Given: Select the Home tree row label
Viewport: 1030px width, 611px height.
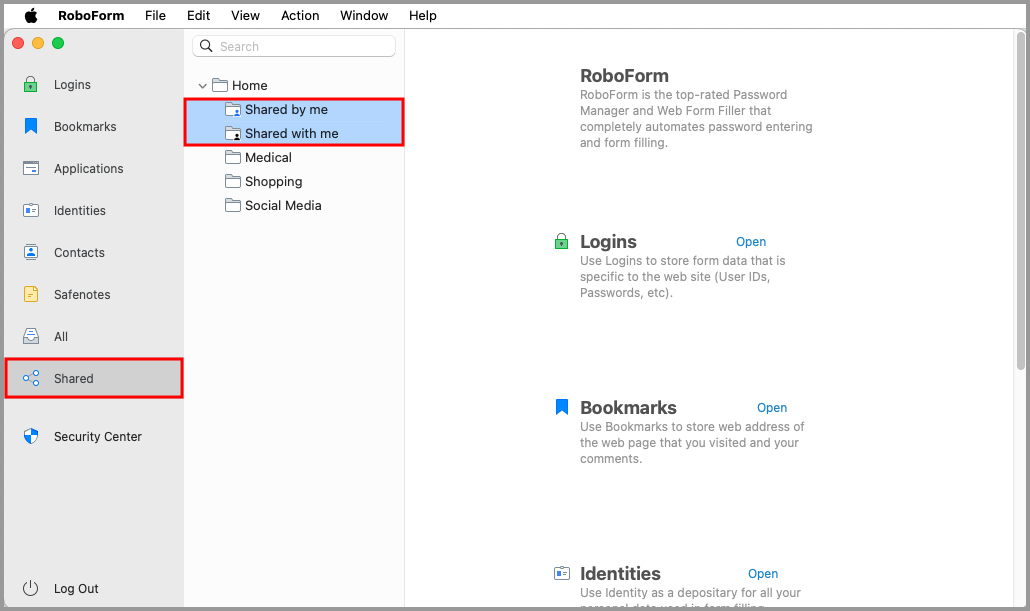Looking at the screenshot, I should pyautogui.click(x=250, y=85).
